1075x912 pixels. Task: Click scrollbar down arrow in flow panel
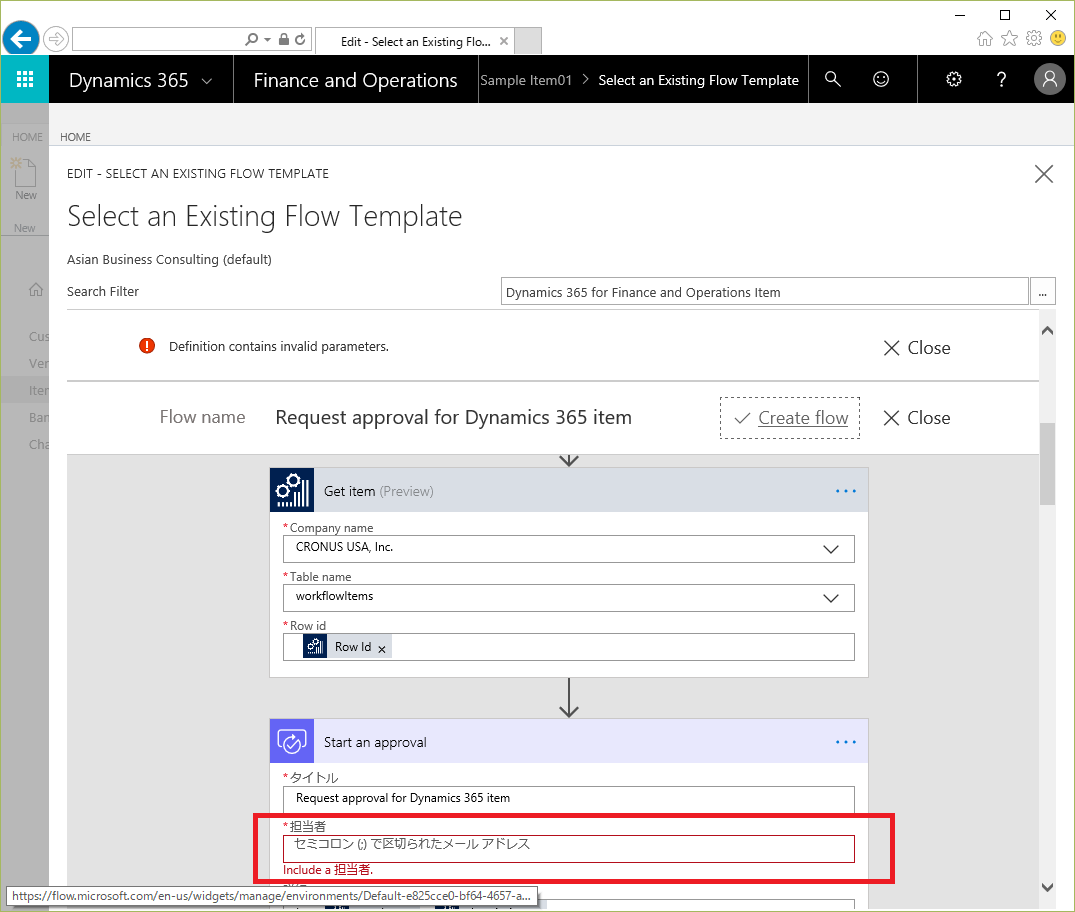[1047, 887]
